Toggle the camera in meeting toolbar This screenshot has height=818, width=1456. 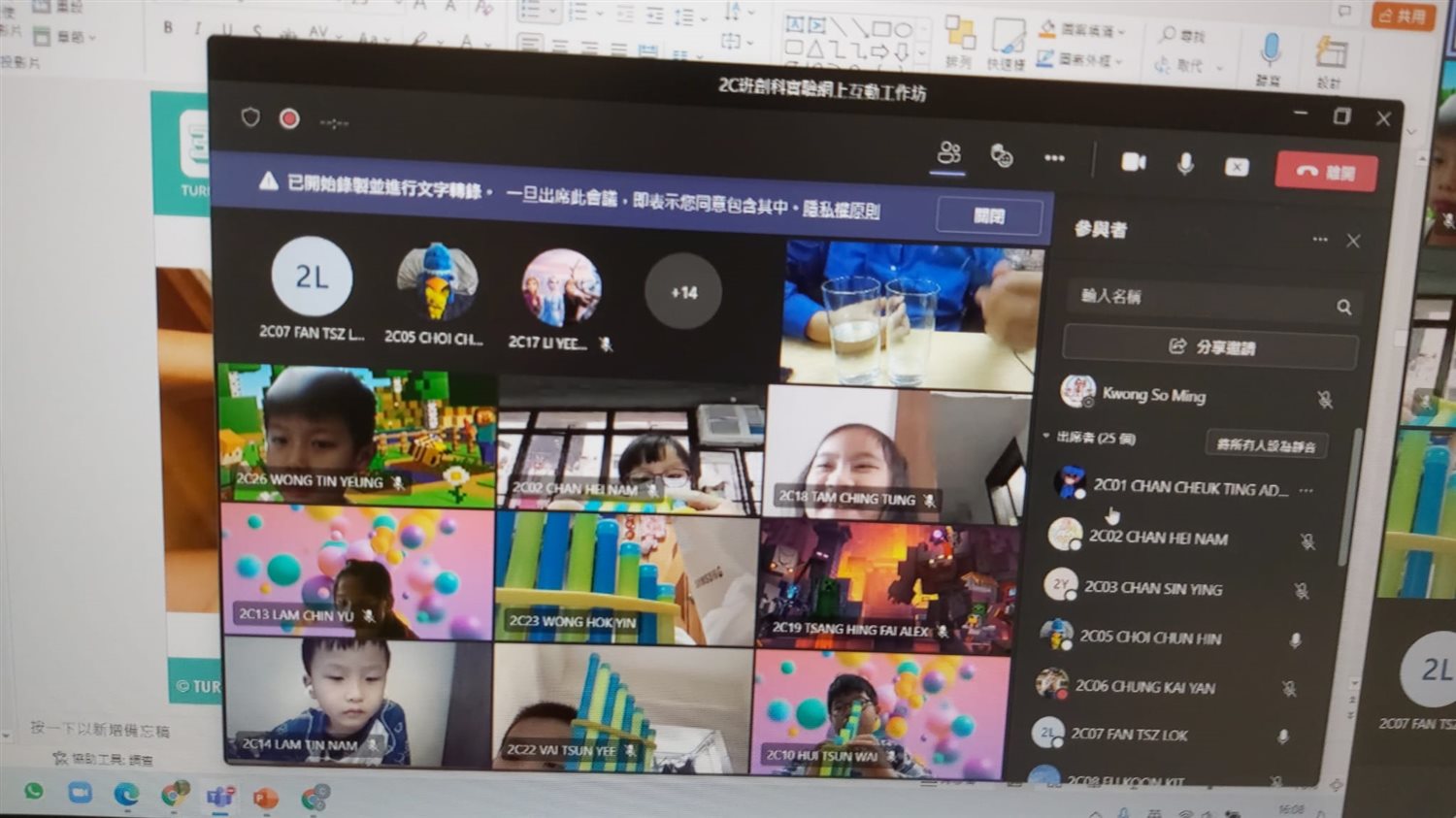pyautogui.click(x=1133, y=162)
